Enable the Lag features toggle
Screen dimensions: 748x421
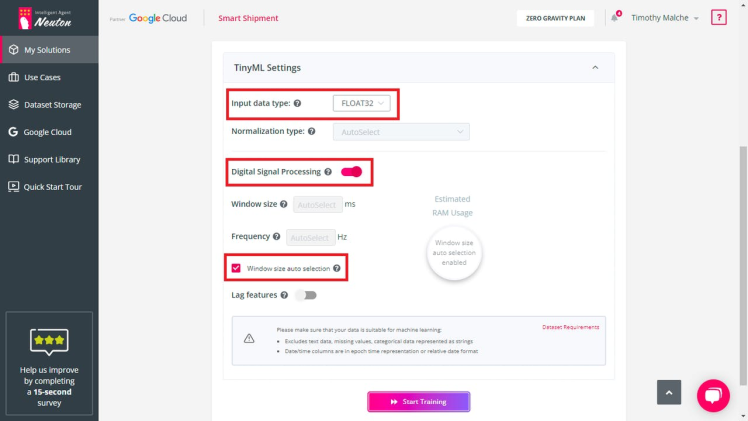305,295
